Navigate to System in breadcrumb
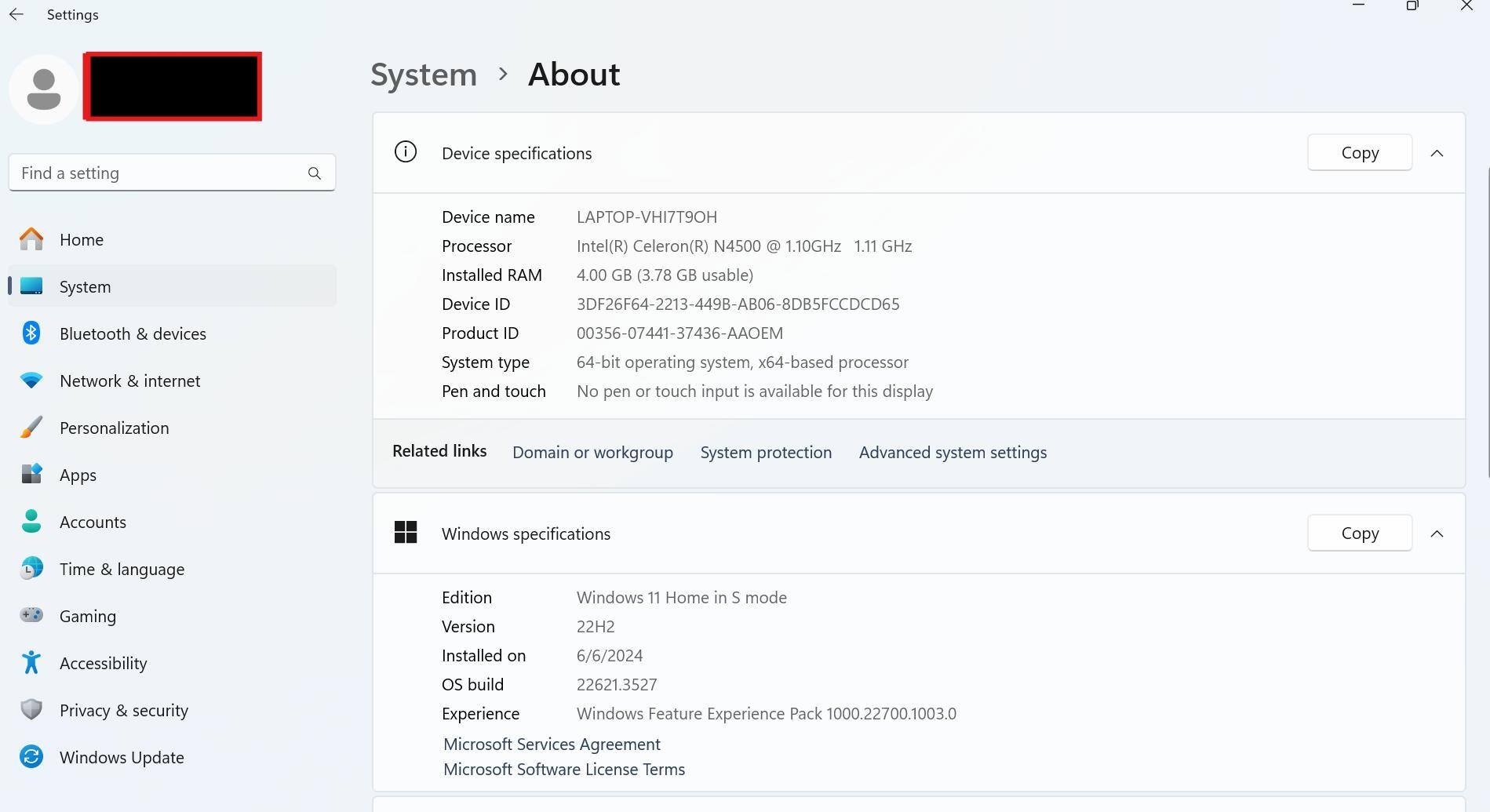The height and width of the screenshot is (812, 1490). pos(424,75)
